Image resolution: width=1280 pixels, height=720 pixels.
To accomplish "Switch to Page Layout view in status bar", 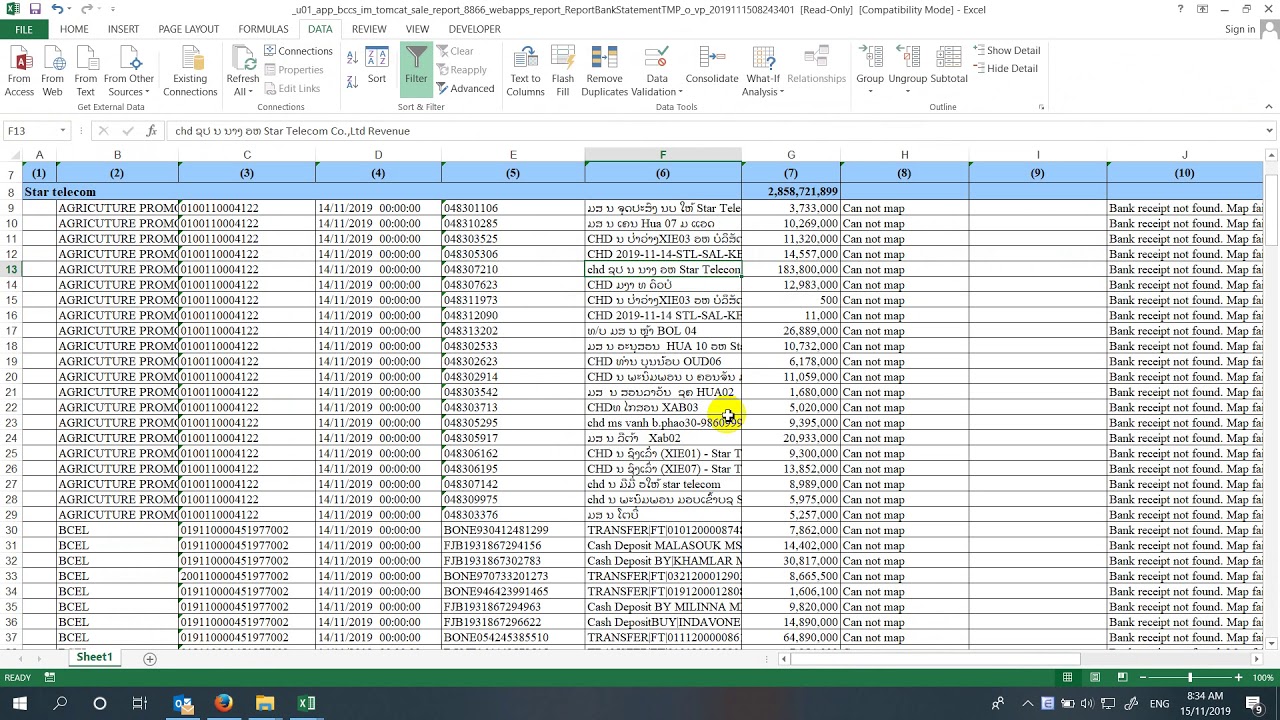I will (x=1095, y=678).
